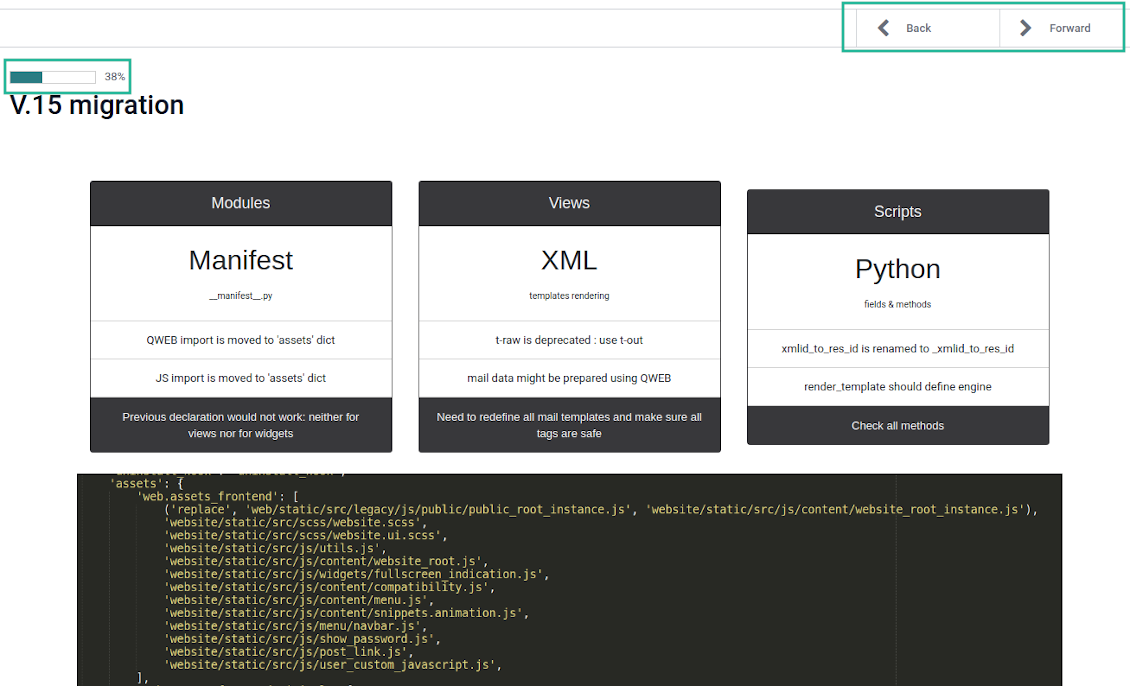Click the 'web.assets_frontend' code line
This screenshot has width=1130, height=686.
(218, 496)
